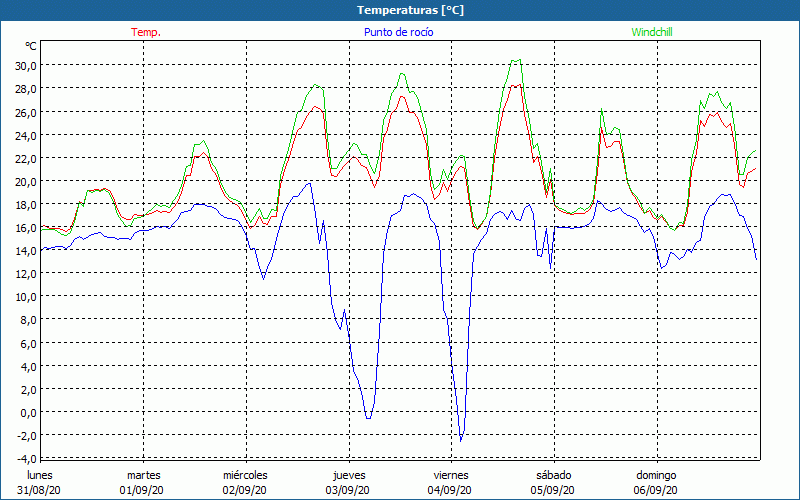Image resolution: width=800 pixels, height=500 pixels.
Task: Click the '0,0' y-axis value
Action: [28, 412]
